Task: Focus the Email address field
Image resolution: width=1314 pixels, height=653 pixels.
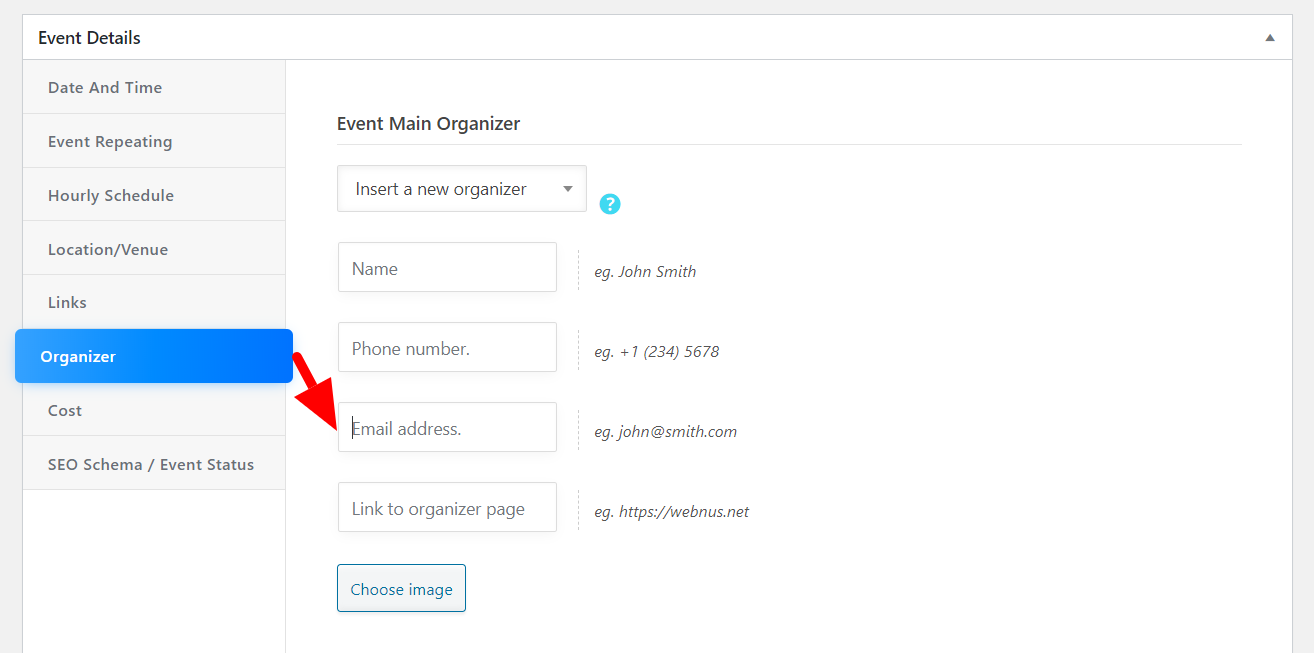Action: pyautogui.click(x=447, y=427)
